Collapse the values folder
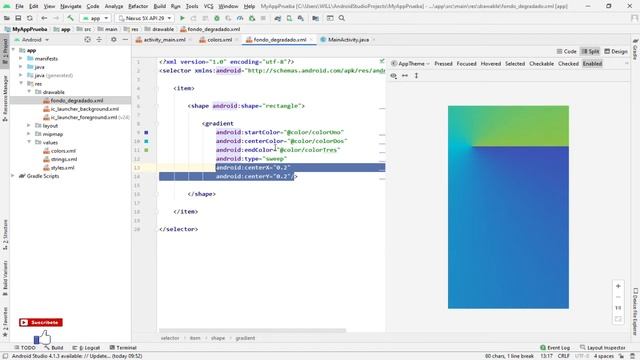 click(x=29, y=142)
